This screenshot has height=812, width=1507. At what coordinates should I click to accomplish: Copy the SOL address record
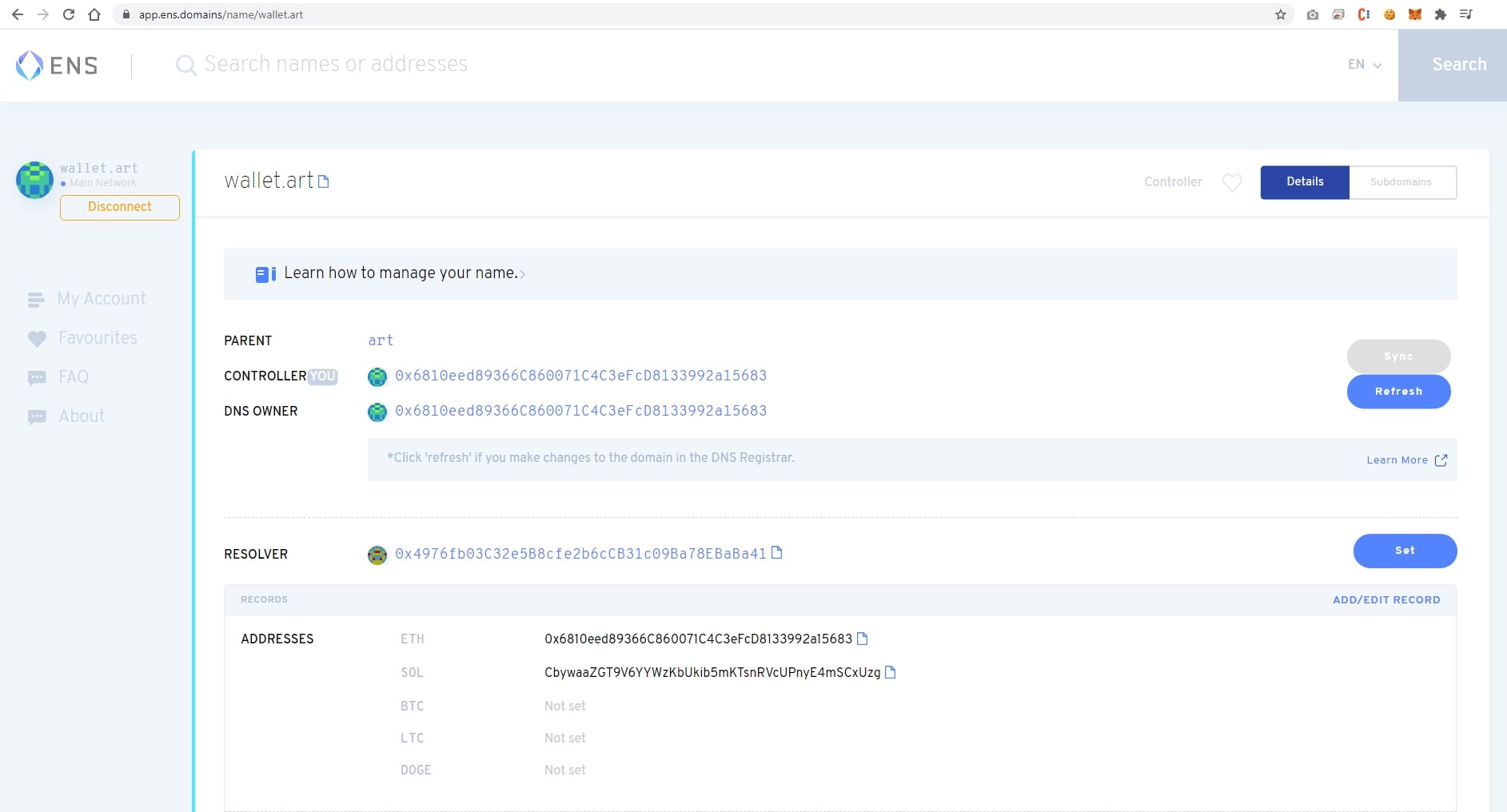891,672
